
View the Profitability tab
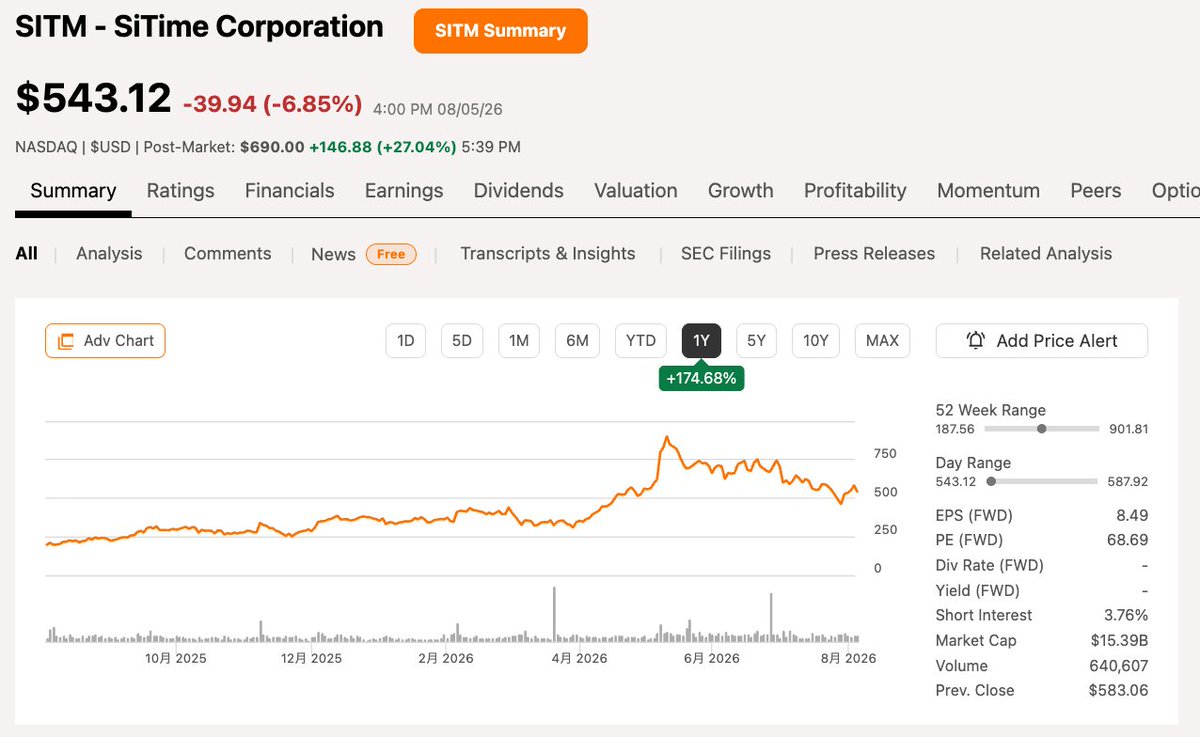[x=855, y=191]
